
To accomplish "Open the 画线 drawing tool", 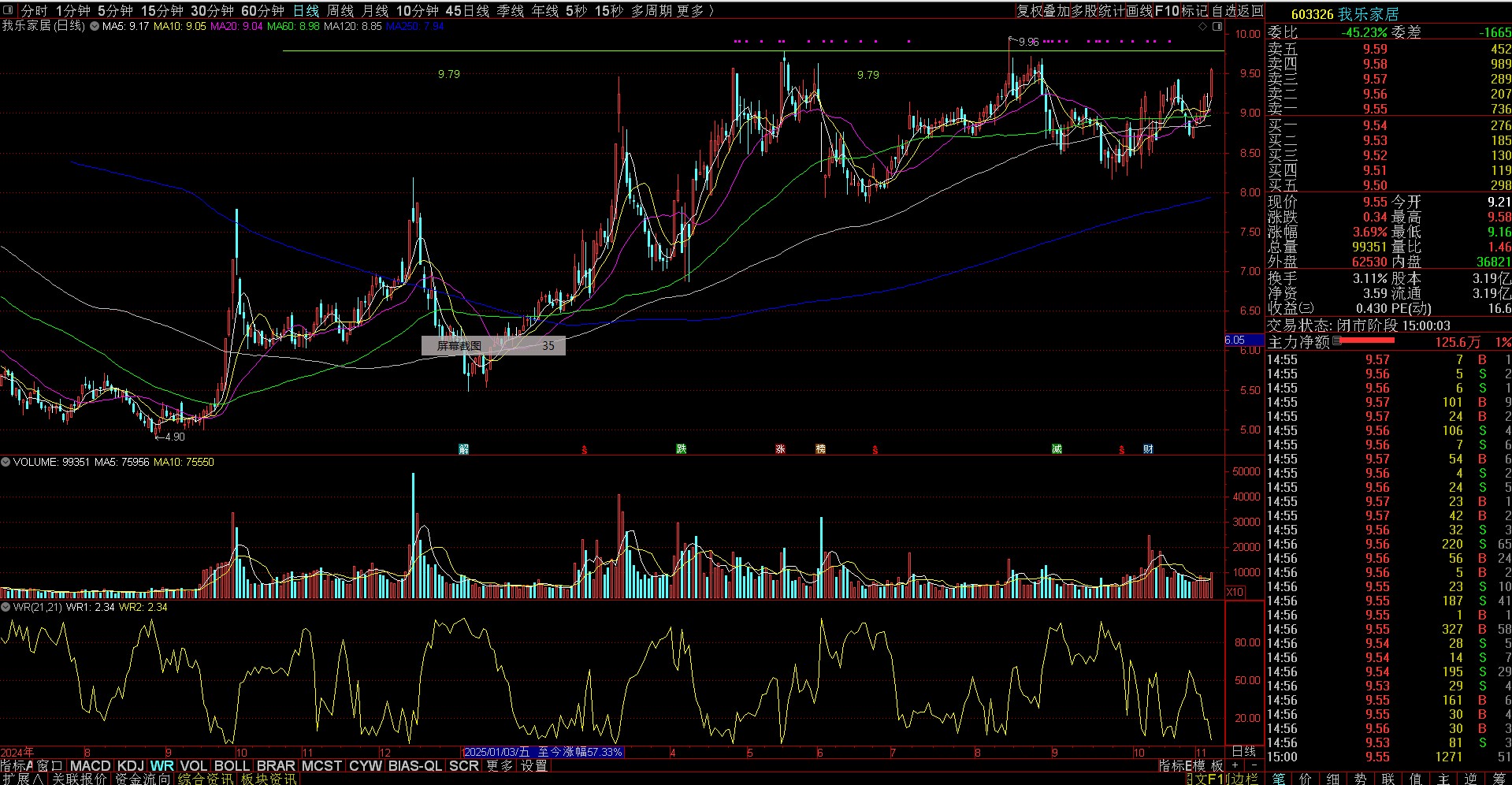I will (1139, 11).
